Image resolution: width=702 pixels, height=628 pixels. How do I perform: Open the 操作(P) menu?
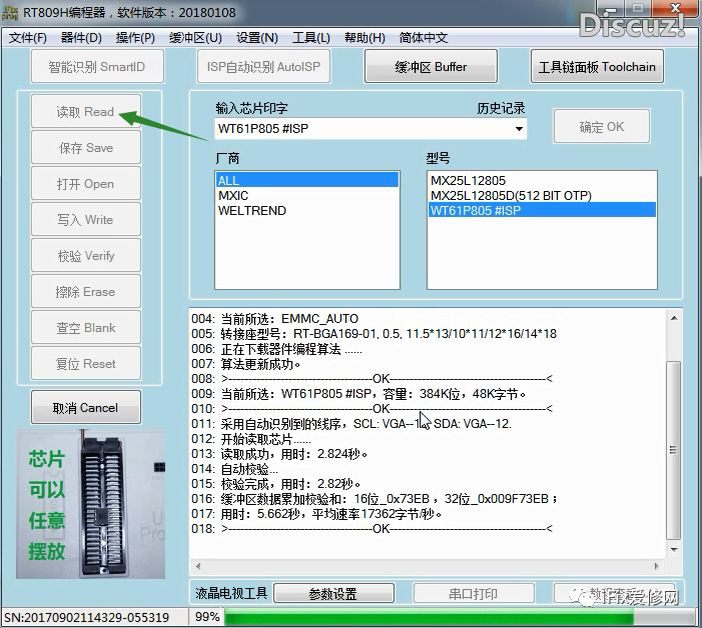tap(135, 38)
